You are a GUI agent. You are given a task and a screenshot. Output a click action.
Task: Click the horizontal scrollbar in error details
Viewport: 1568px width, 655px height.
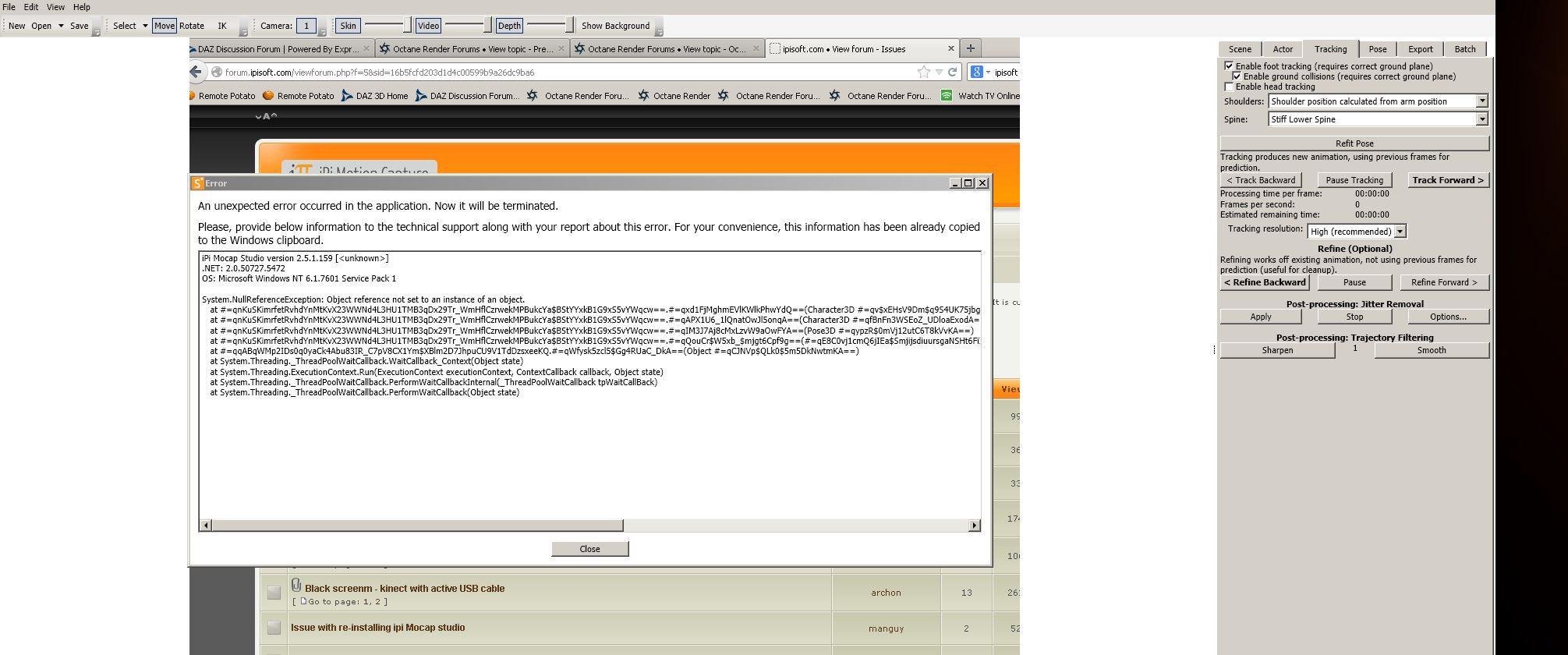pyautogui.click(x=589, y=526)
